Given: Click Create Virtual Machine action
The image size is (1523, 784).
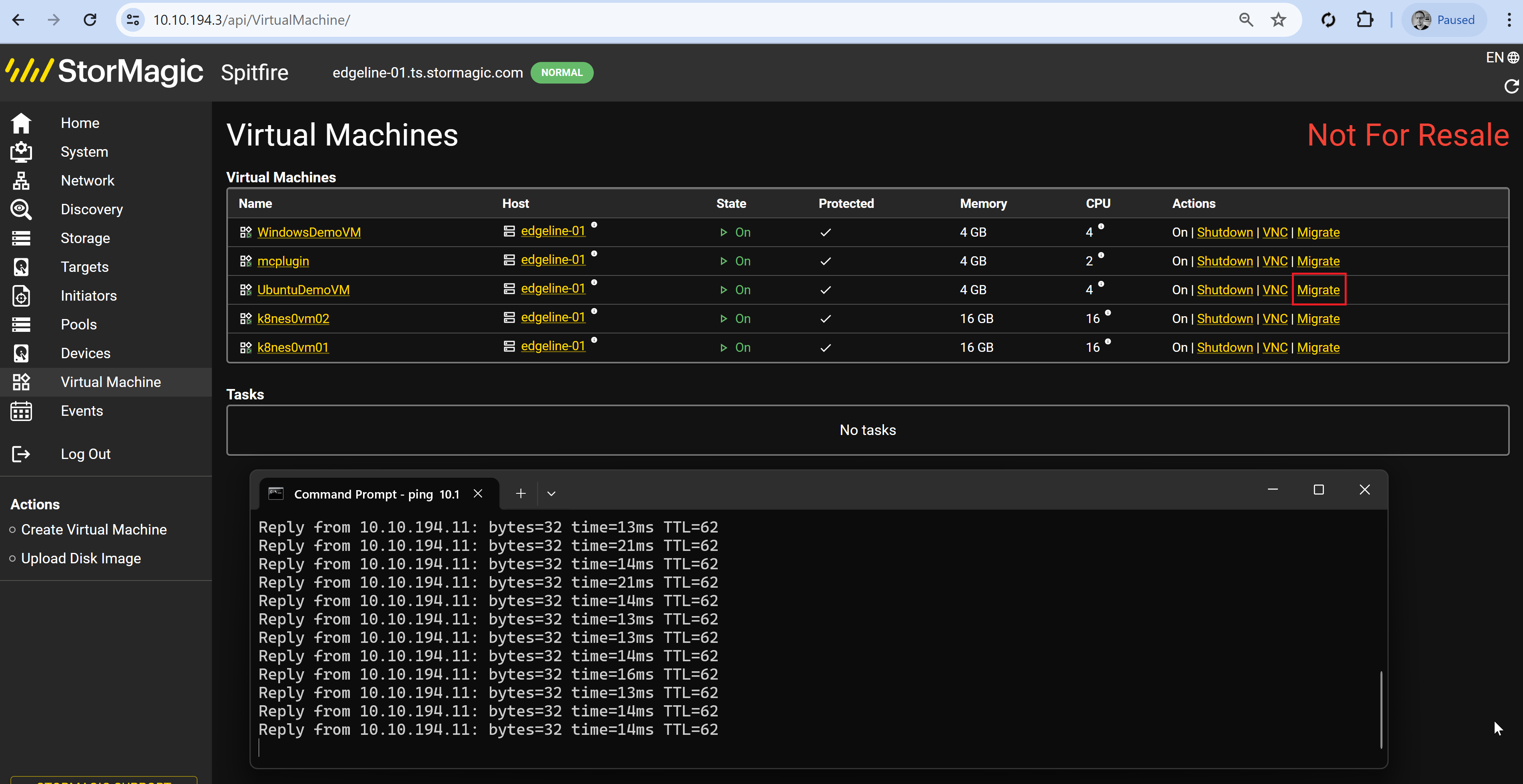Looking at the screenshot, I should pos(94,530).
